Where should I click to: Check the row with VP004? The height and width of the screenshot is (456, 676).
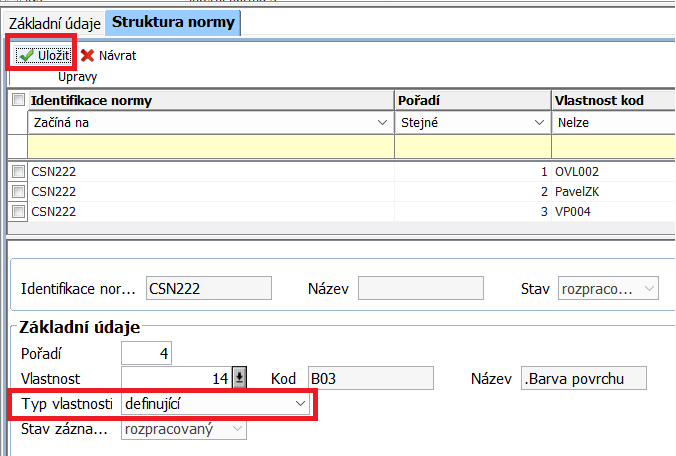[18, 211]
